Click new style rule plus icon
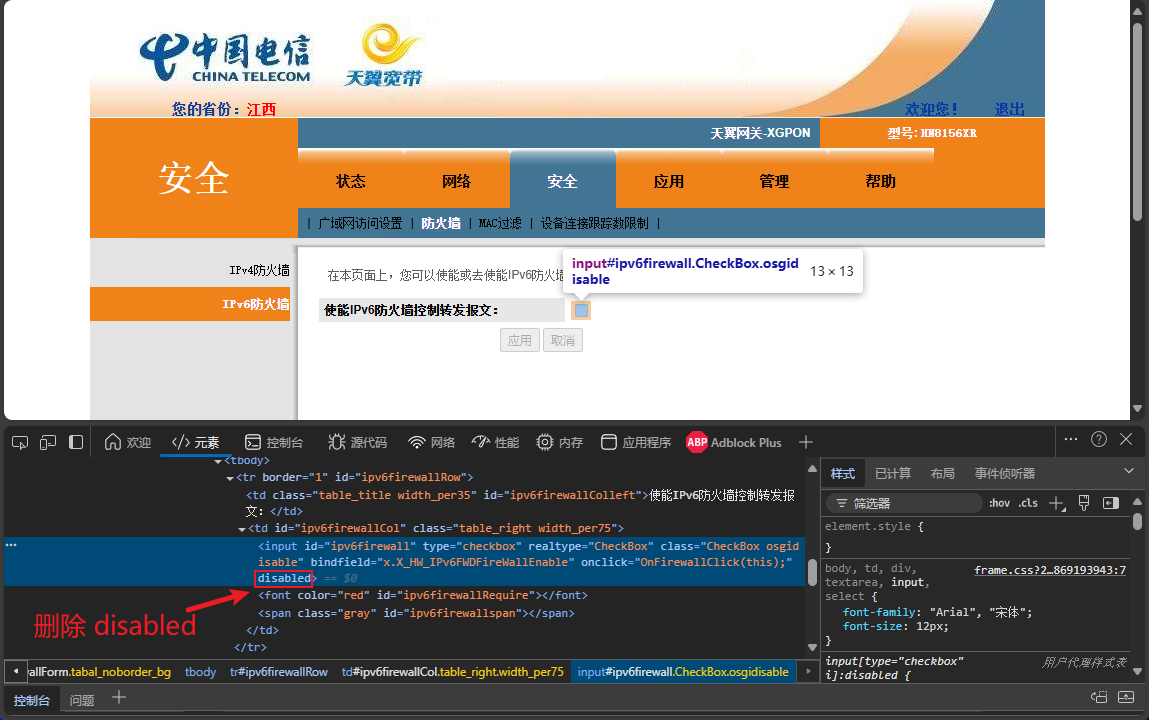The width and height of the screenshot is (1149, 720). [x=1056, y=503]
